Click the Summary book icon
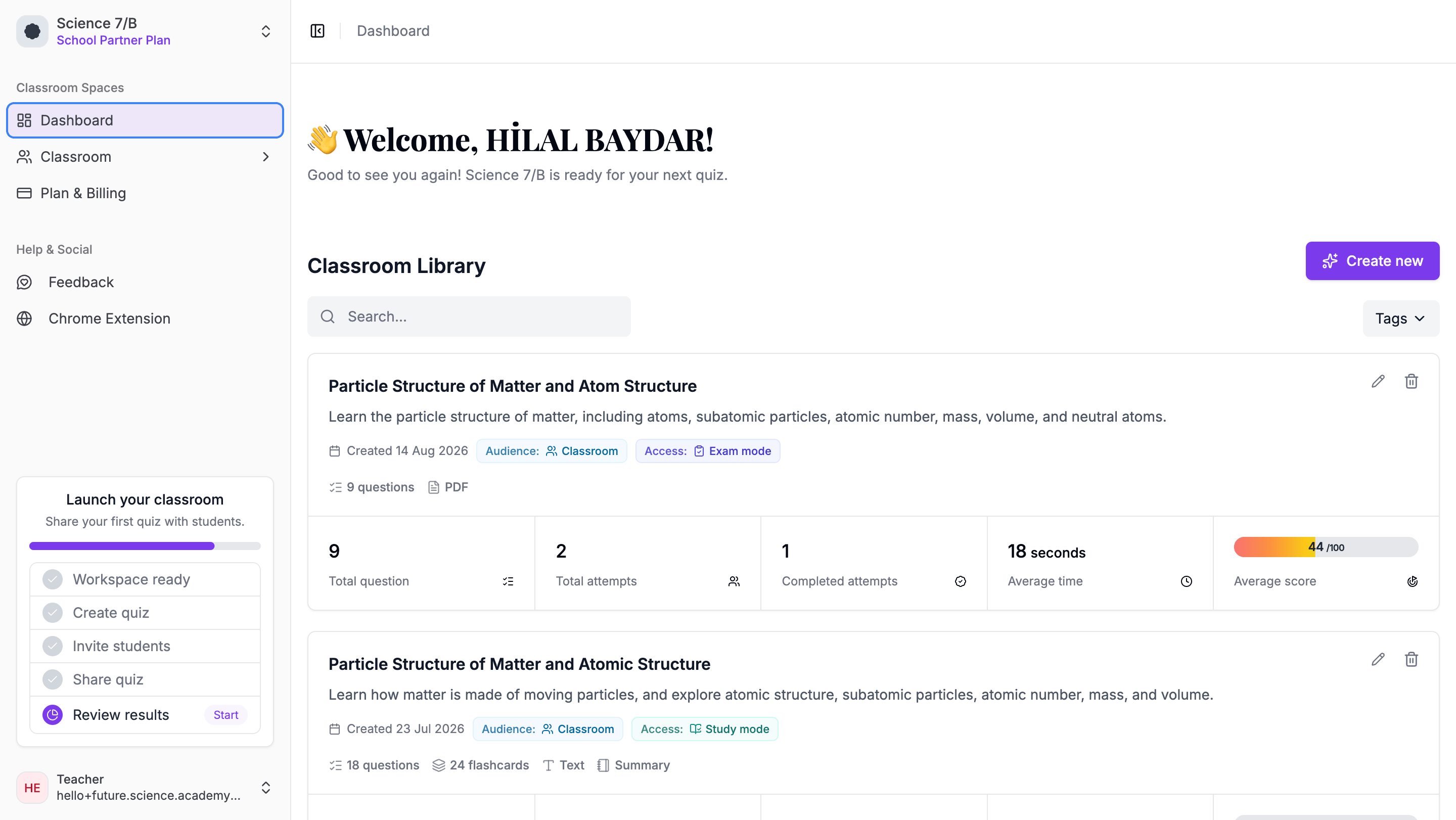This screenshot has height=820, width=1456. pyautogui.click(x=603, y=765)
